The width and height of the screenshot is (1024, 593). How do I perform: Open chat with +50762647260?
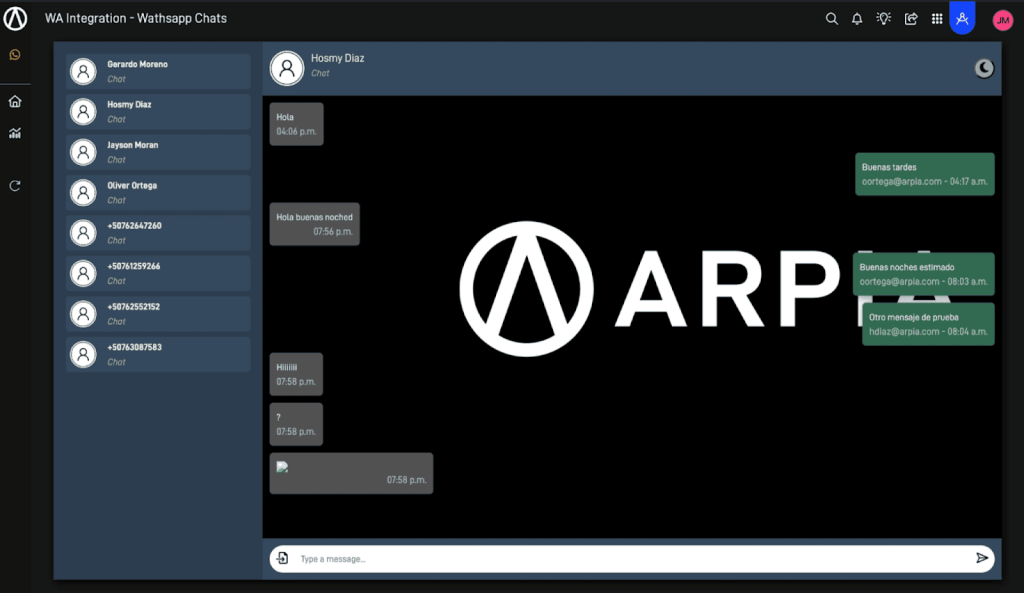[x=158, y=233]
